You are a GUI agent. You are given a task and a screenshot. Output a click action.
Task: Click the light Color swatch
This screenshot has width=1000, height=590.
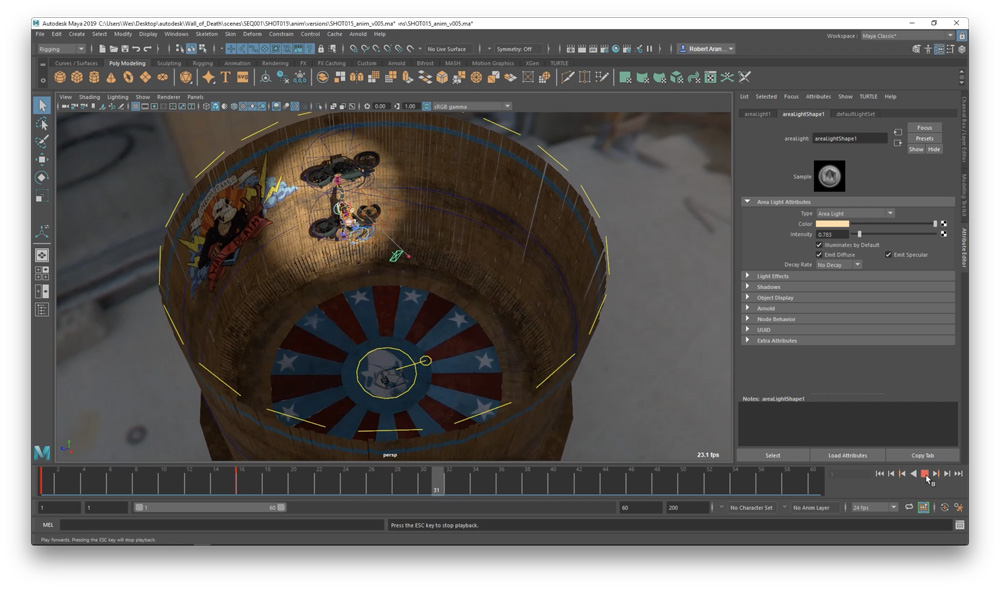(x=832, y=224)
